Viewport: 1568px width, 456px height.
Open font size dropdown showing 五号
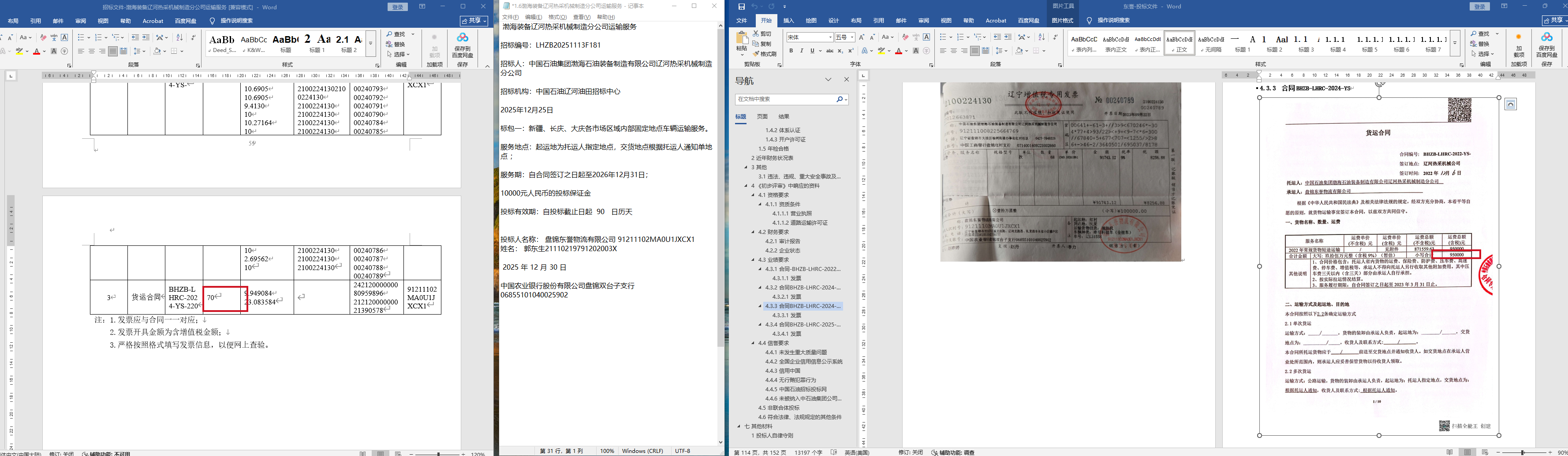(852, 37)
